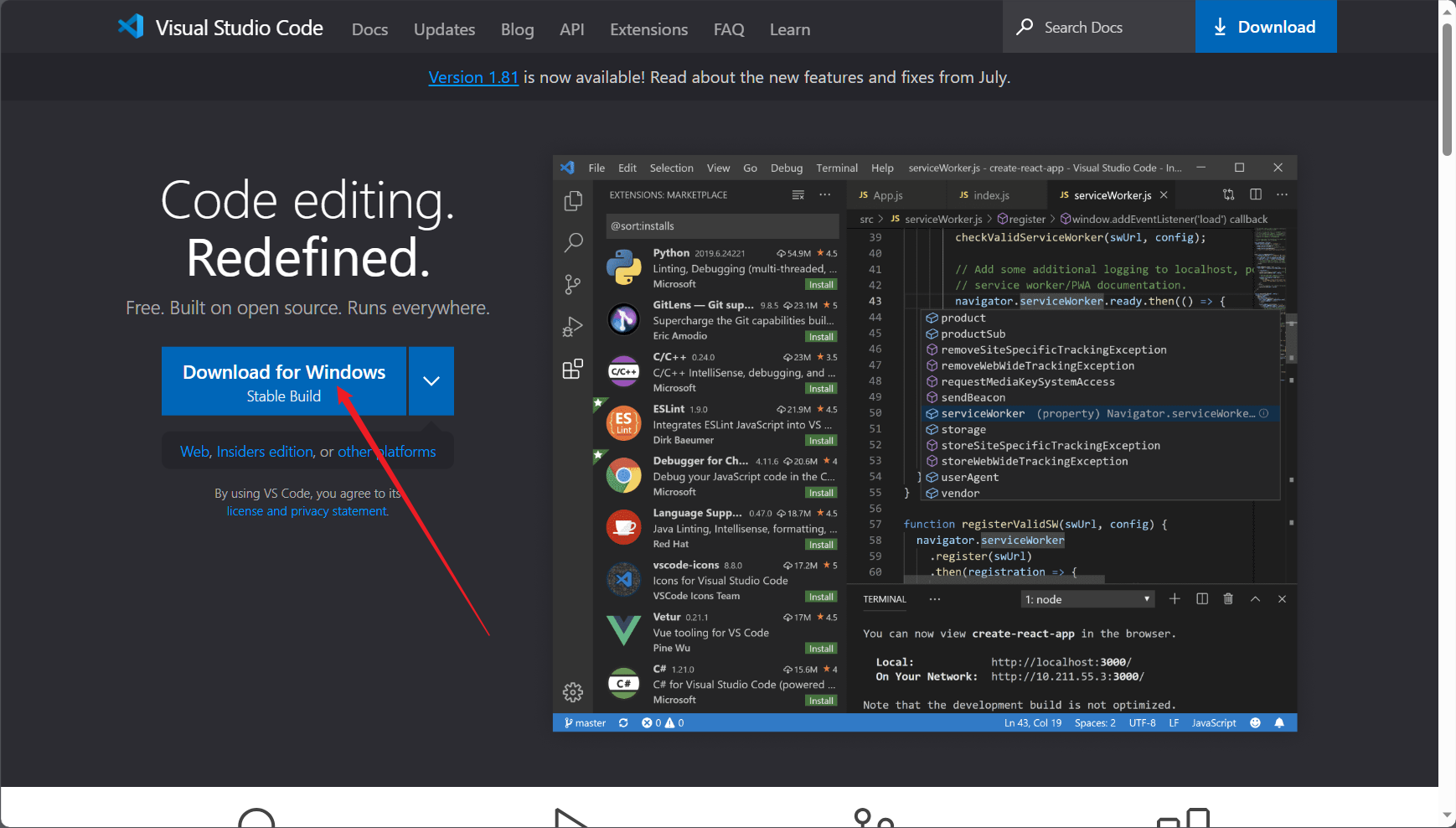The image size is (1456, 828).
Task: Open the Terminal menu
Action: click(835, 168)
